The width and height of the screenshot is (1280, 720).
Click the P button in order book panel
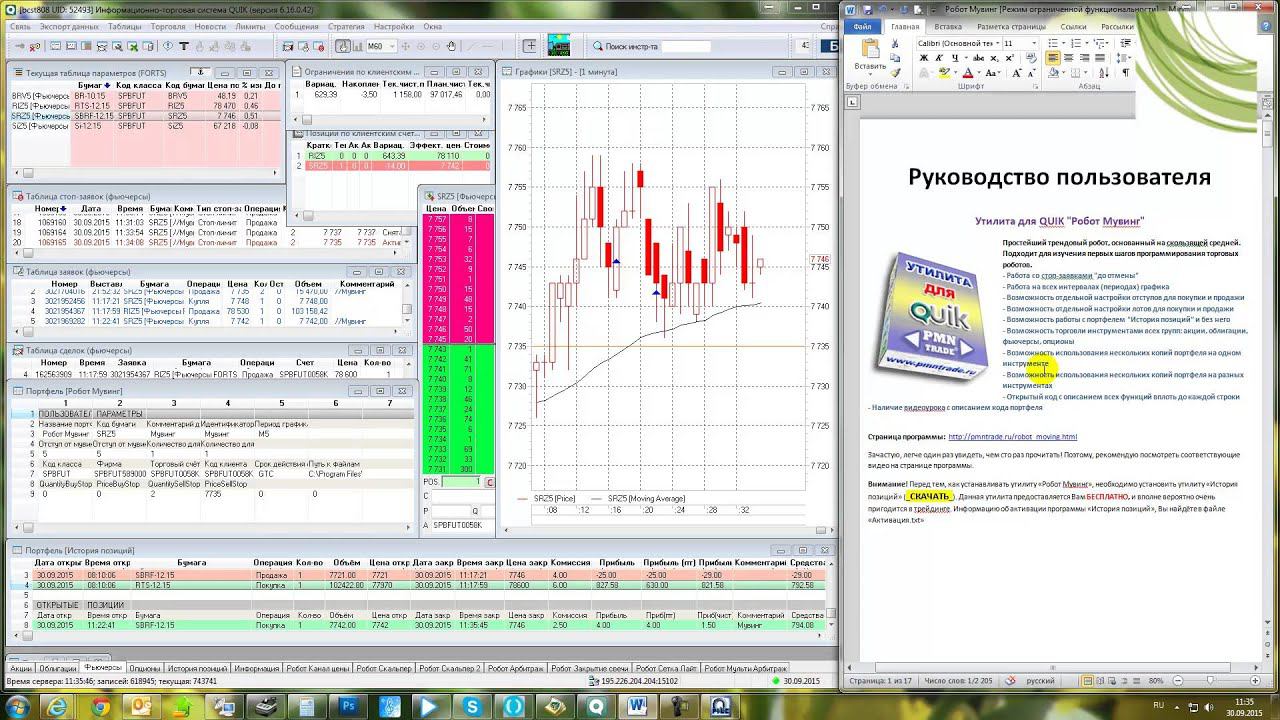(426, 511)
